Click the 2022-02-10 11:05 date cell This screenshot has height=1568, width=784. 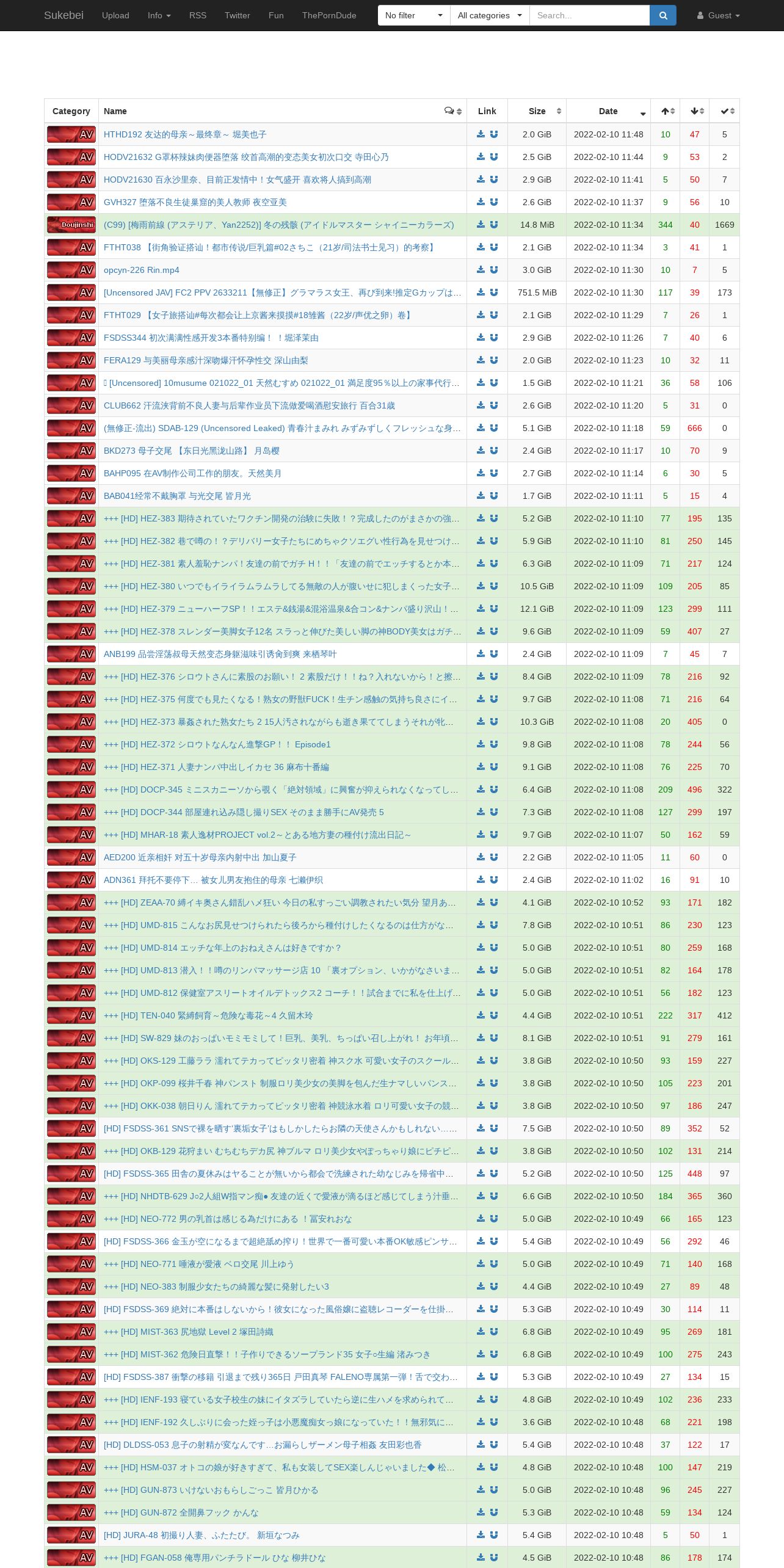[x=609, y=857]
